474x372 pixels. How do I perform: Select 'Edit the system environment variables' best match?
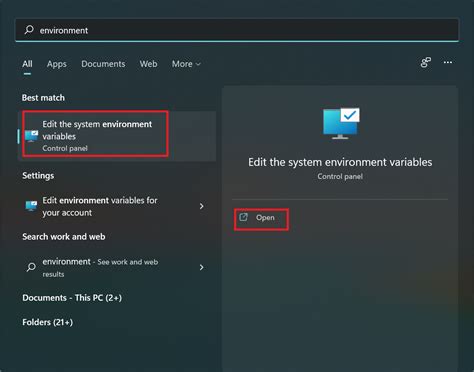click(x=117, y=136)
